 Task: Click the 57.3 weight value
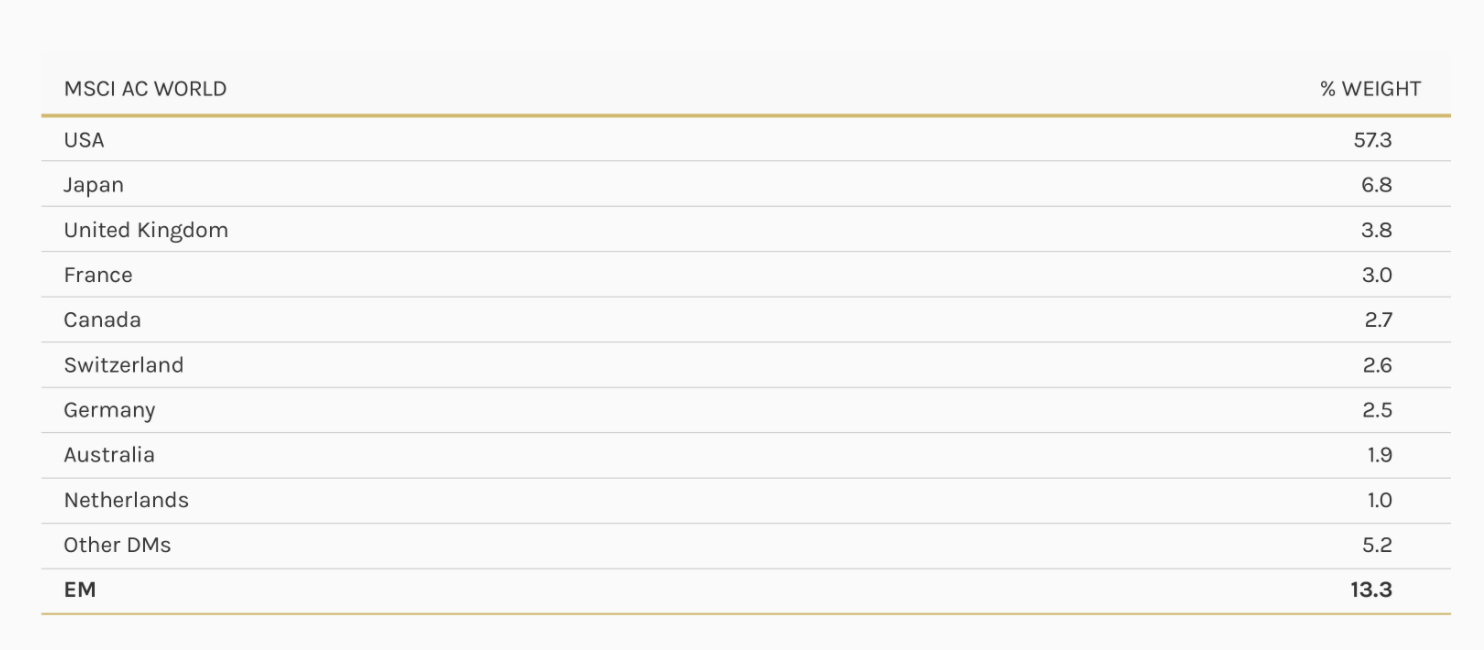(x=1373, y=140)
